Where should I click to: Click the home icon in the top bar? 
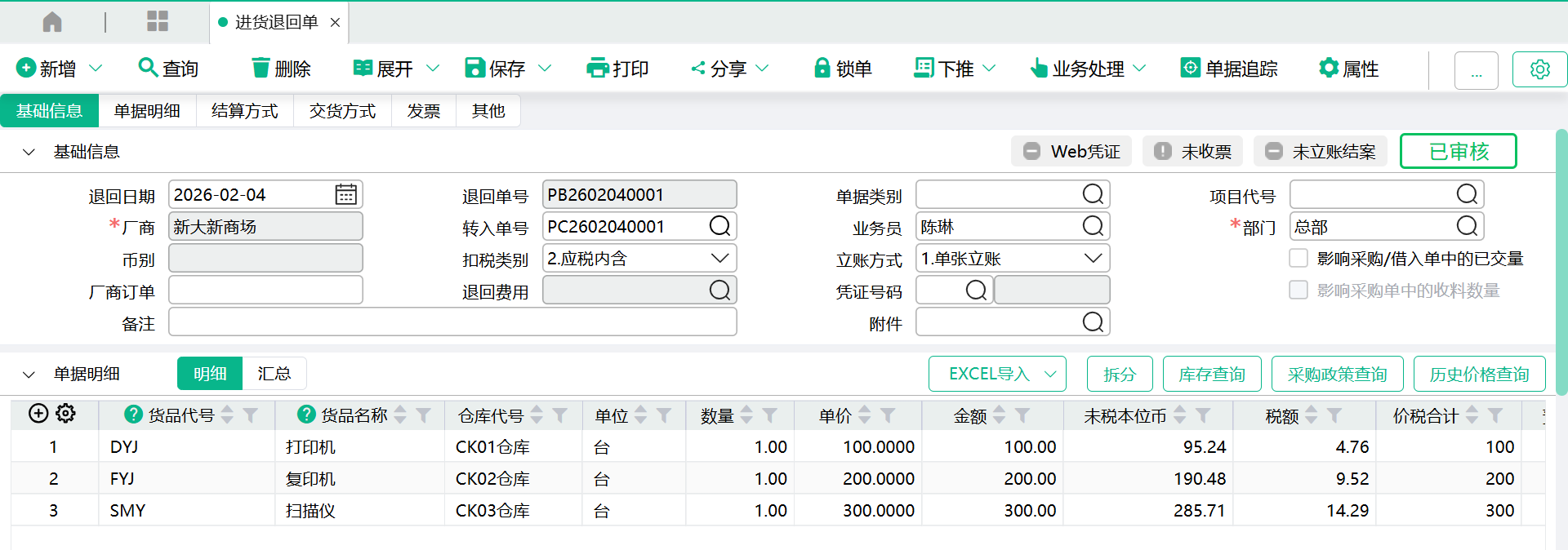click(x=52, y=22)
